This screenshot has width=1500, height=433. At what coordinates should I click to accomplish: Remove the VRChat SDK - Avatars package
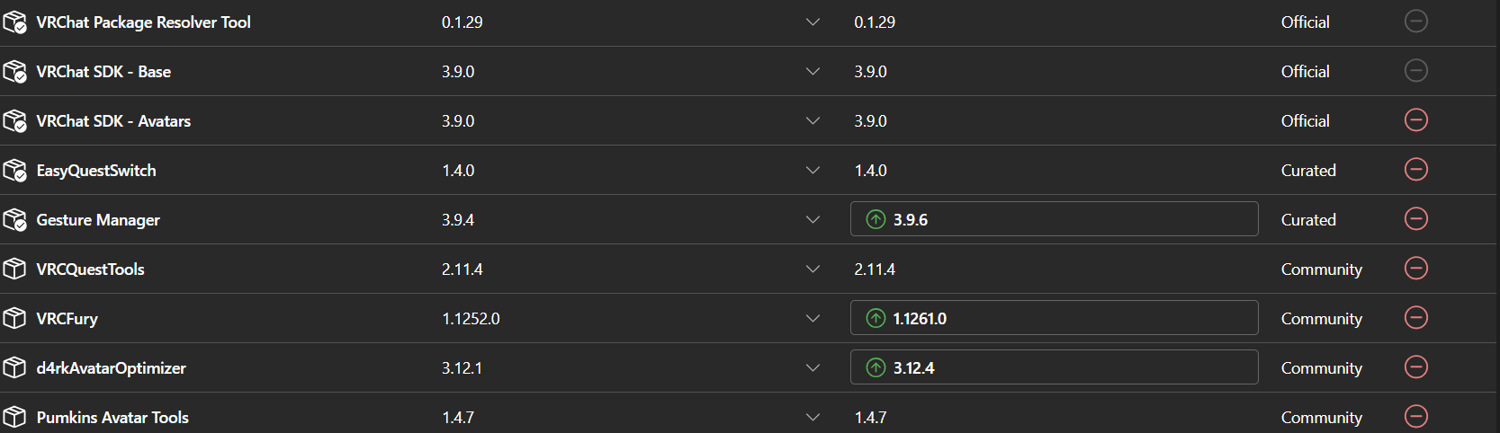pos(1415,120)
